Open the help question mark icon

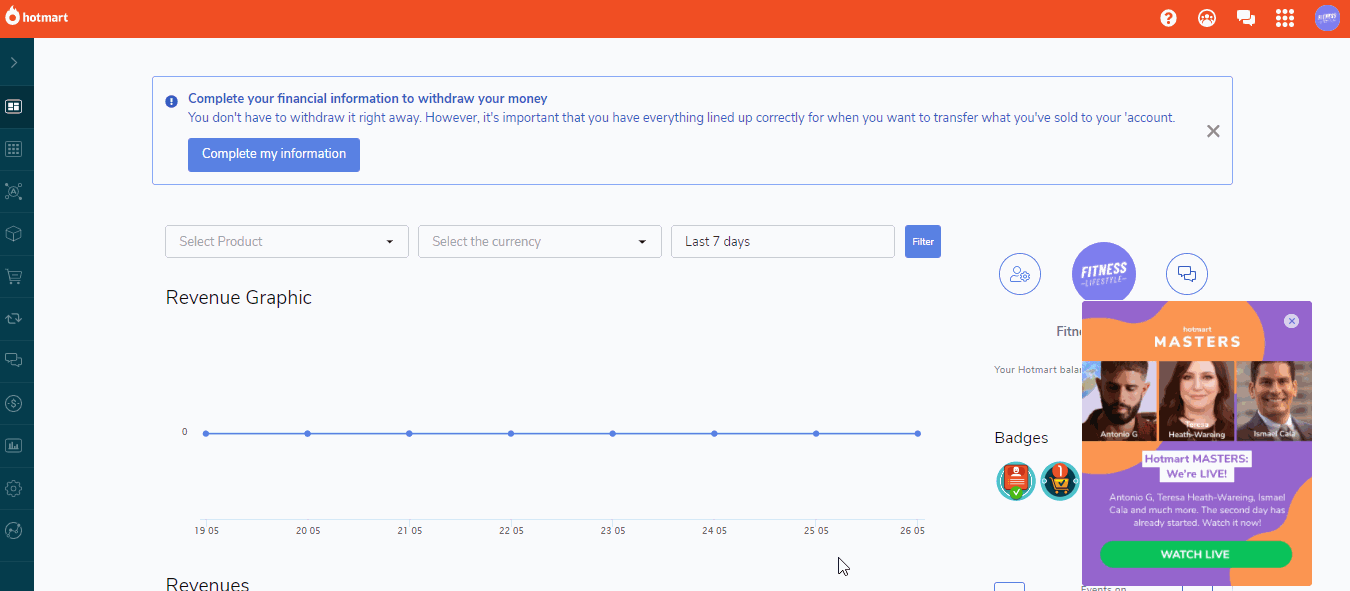pos(1168,18)
